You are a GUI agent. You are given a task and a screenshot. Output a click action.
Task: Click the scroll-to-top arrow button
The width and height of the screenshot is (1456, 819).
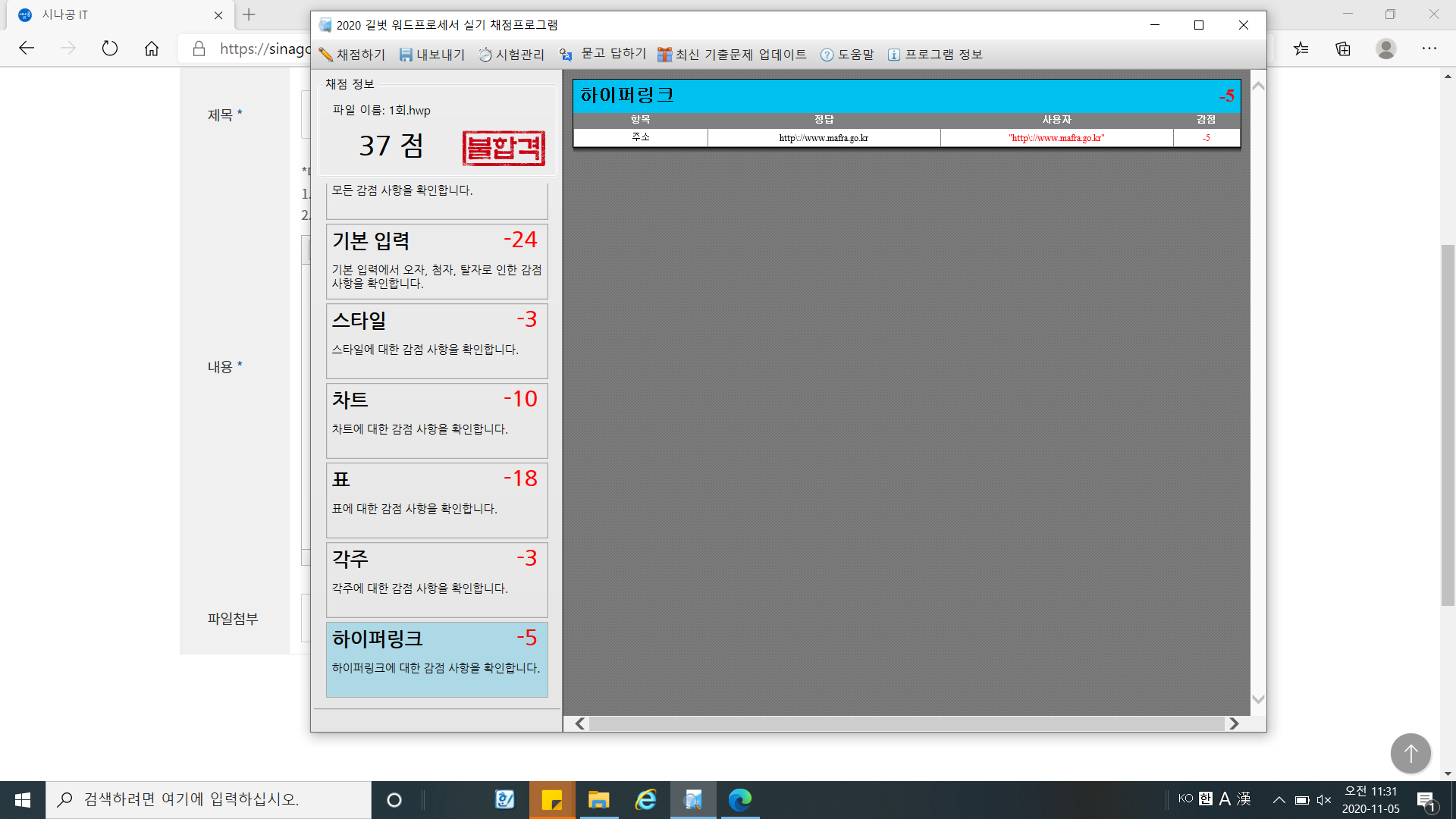[1410, 753]
